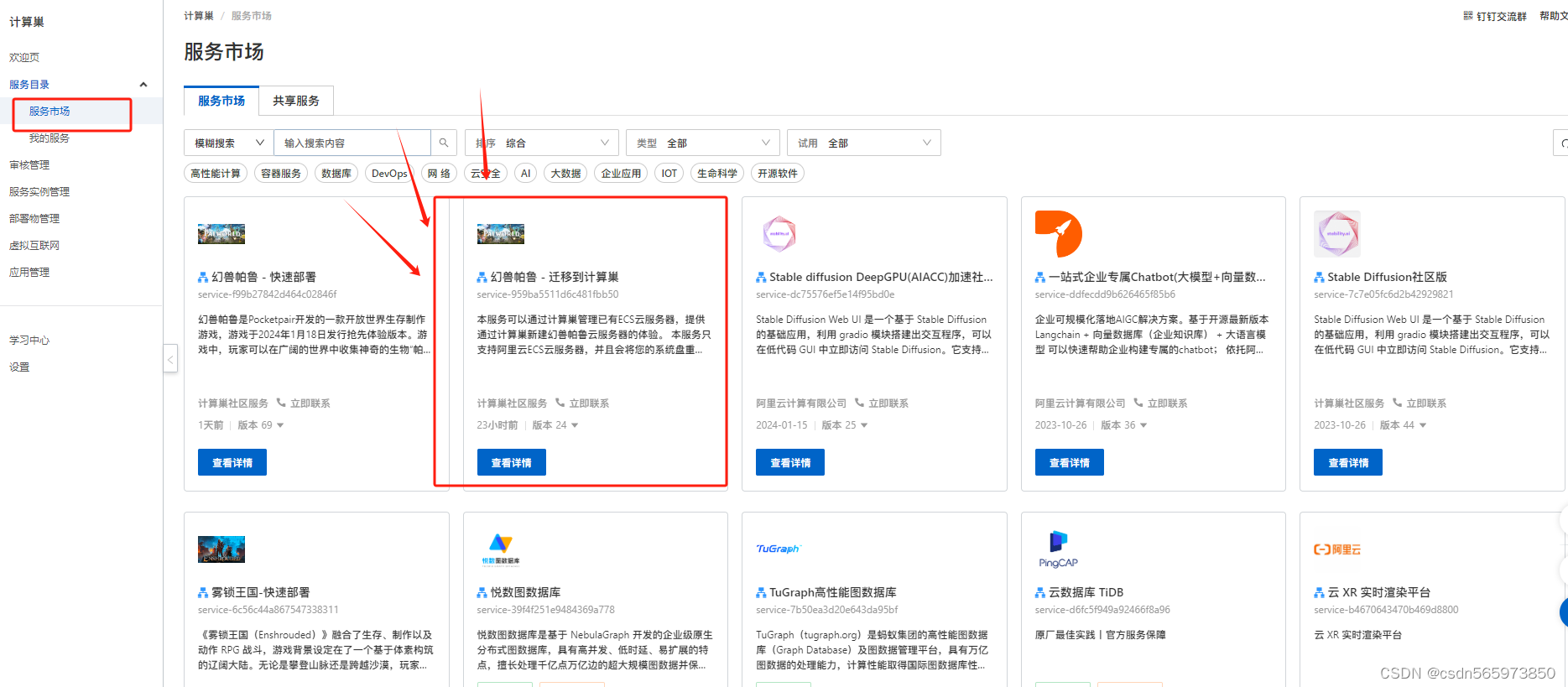Filter by the DevOps tag
Screen dimensions: 1568x687
389,173
